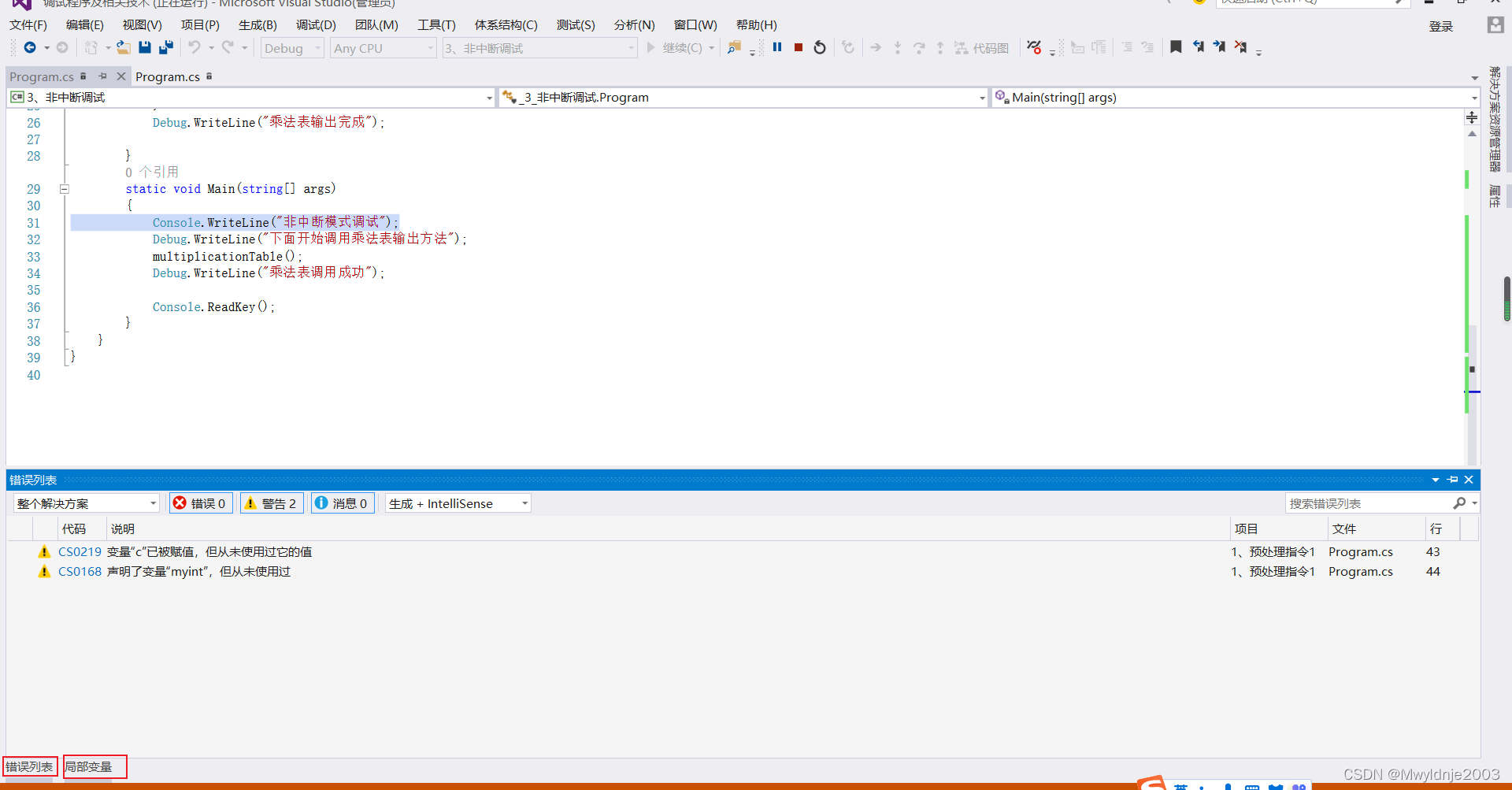Click the user account avatar icon
This screenshot has height=790, width=1512.
click(x=1495, y=25)
